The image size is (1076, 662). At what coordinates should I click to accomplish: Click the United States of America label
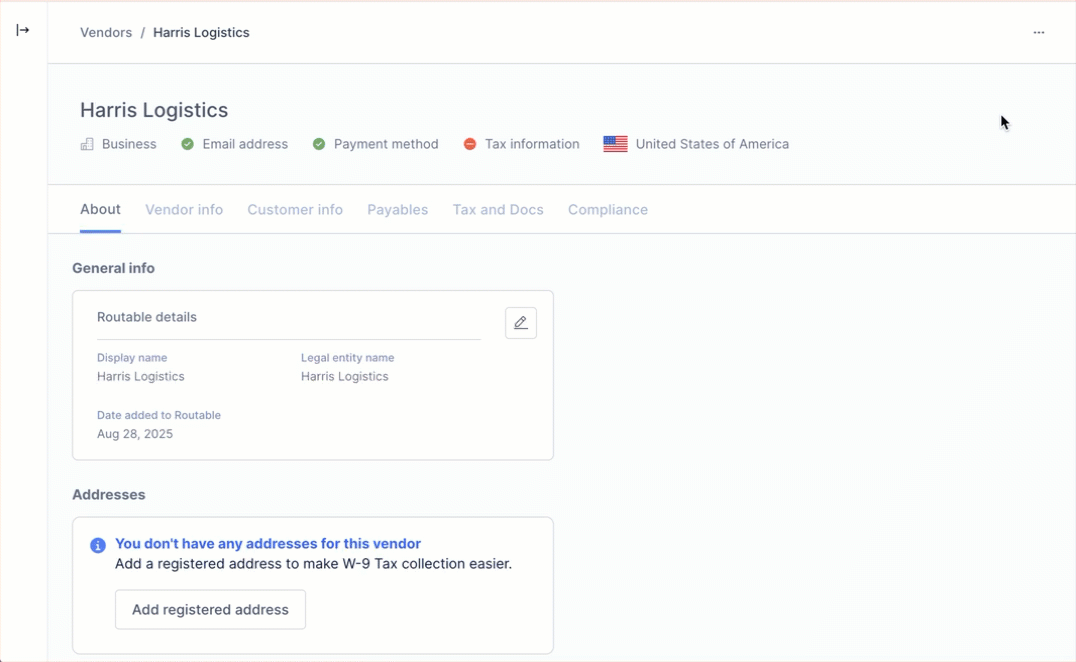tap(712, 144)
